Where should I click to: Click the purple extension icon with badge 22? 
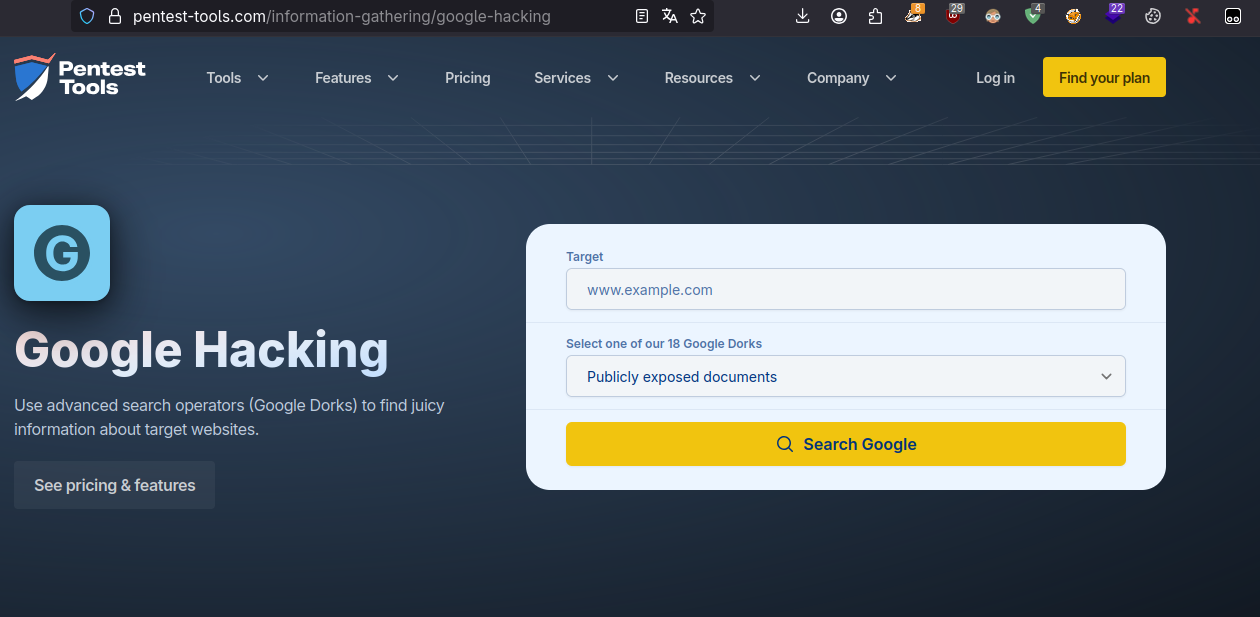tap(1114, 14)
